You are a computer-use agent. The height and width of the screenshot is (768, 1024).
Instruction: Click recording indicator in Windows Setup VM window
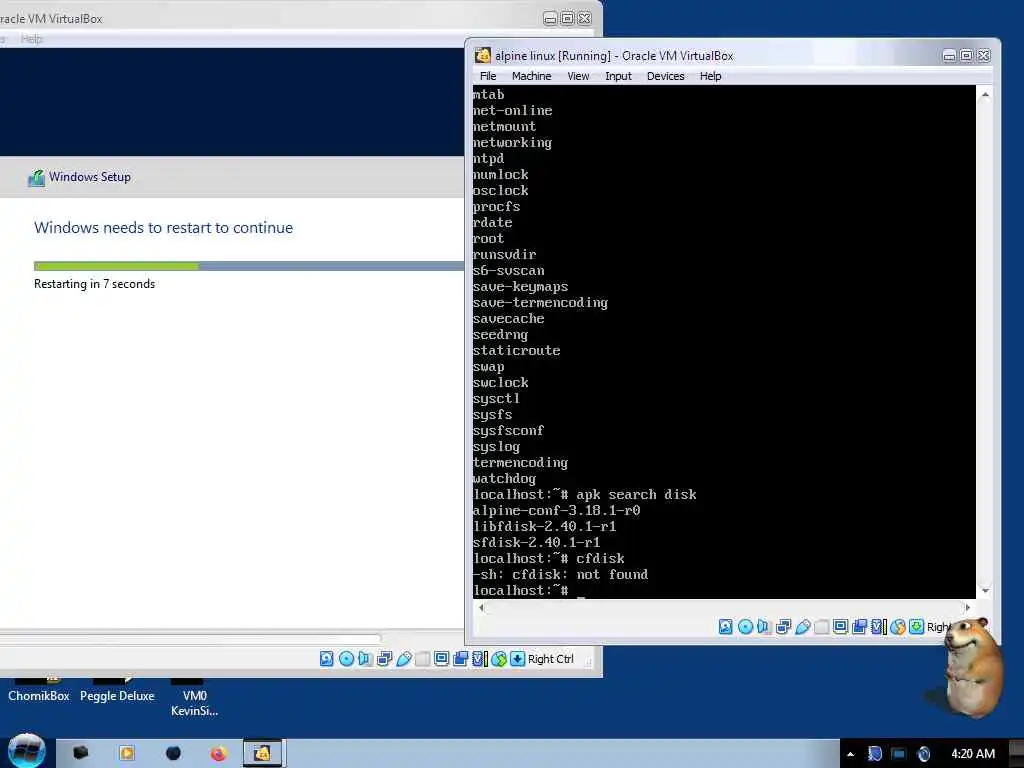[x=460, y=659]
